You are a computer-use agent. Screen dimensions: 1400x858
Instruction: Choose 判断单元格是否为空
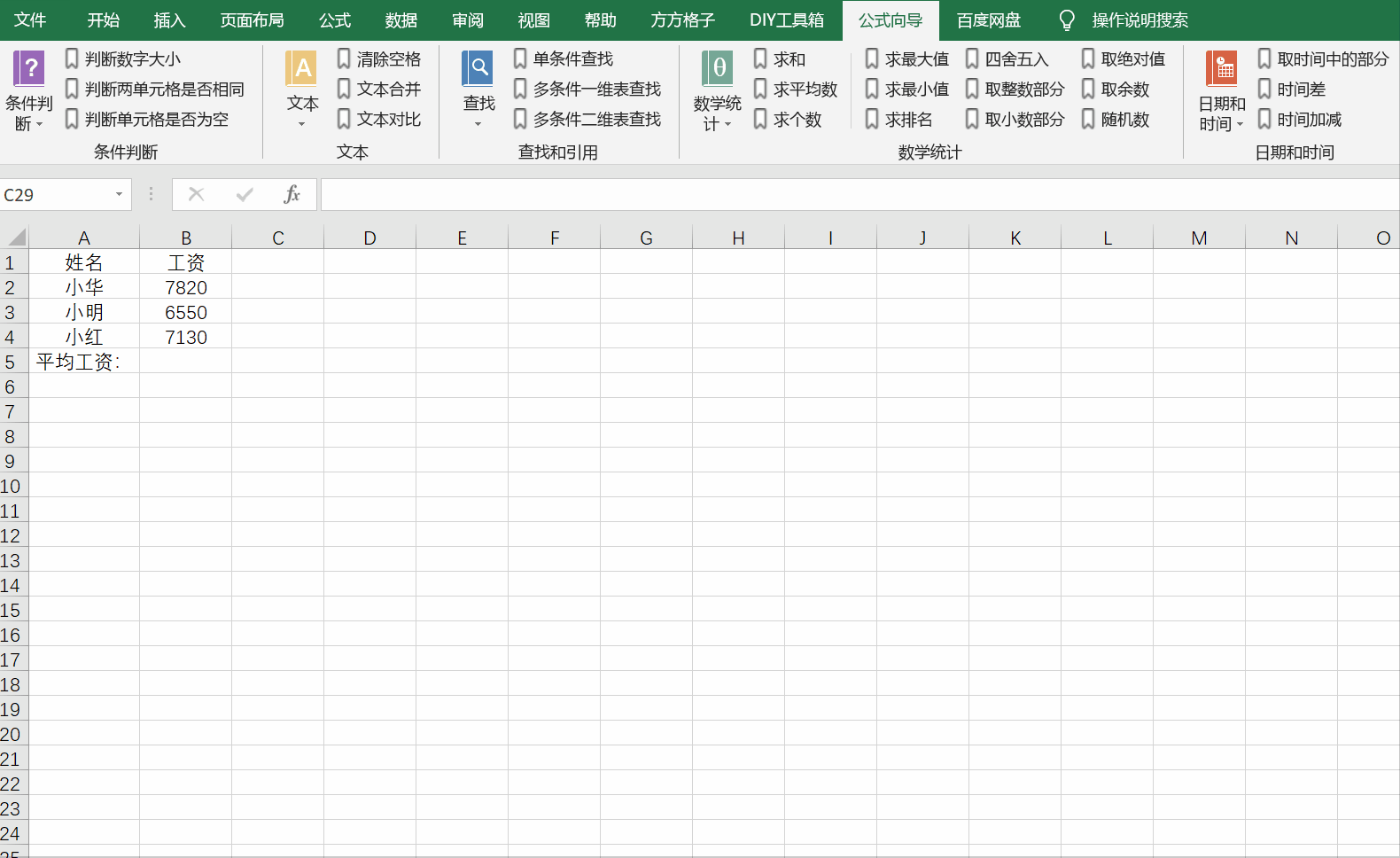coord(147,119)
